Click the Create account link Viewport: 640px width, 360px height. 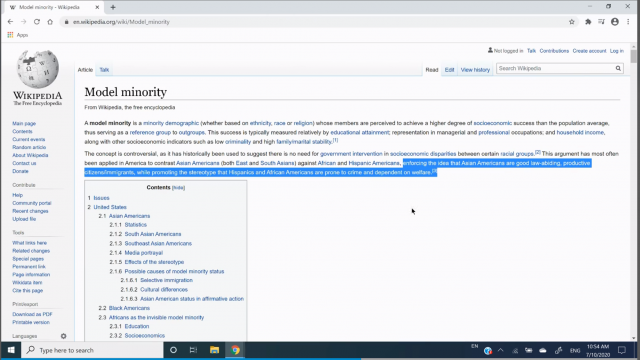589,51
